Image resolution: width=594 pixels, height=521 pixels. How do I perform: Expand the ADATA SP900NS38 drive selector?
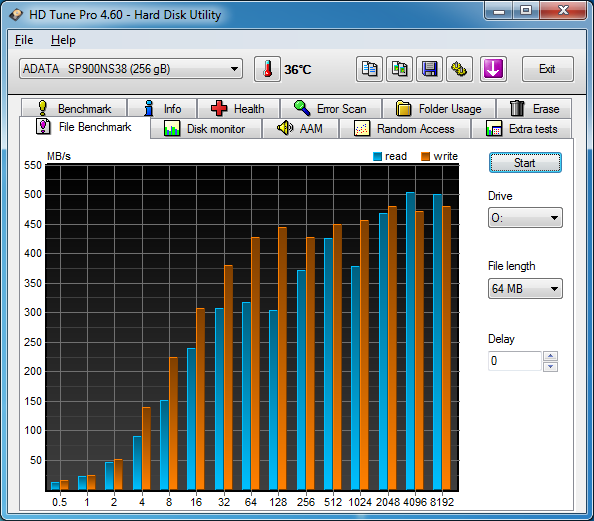(x=131, y=69)
